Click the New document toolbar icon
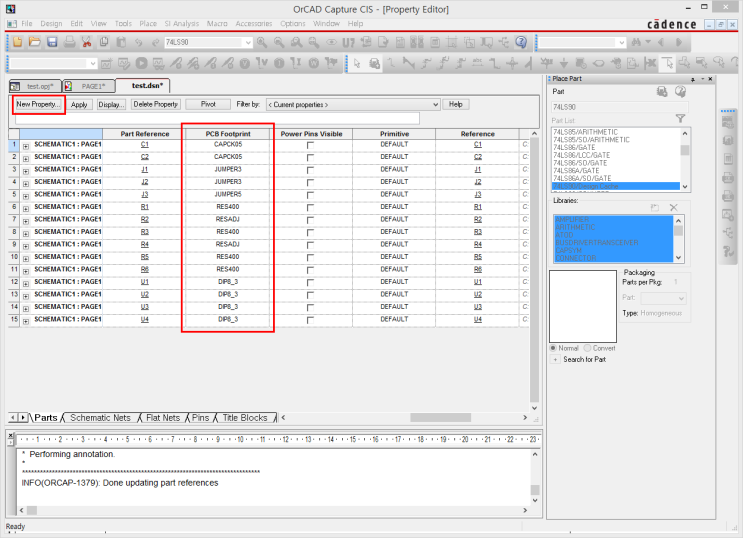The width and height of the screenshot is (743, 538). click(18, 42)
